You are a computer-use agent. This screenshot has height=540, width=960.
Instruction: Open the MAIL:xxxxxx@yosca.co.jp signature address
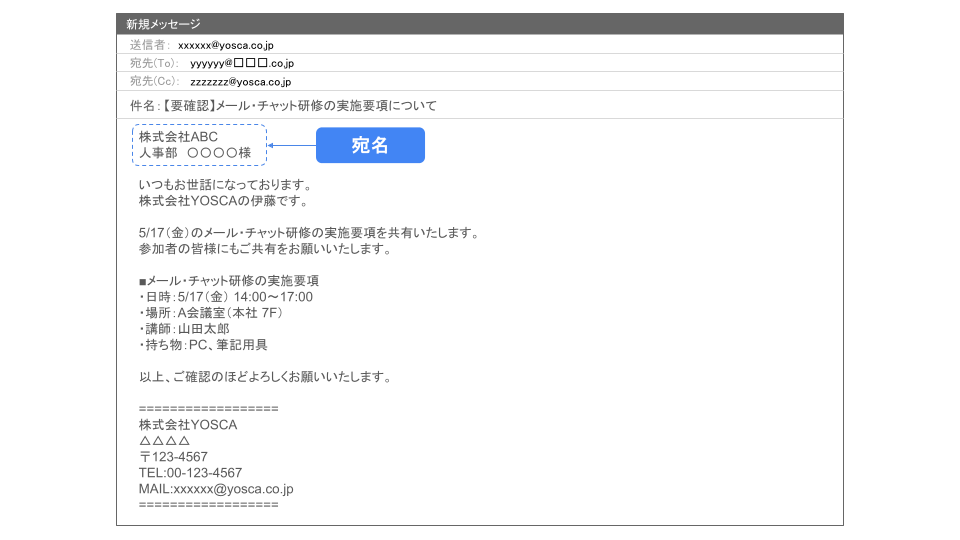click(215, 489)
